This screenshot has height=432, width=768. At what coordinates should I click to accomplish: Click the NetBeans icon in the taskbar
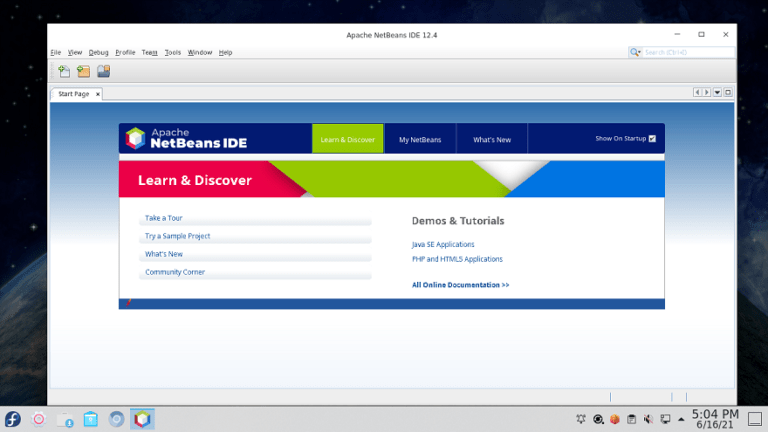click(142, 419)
